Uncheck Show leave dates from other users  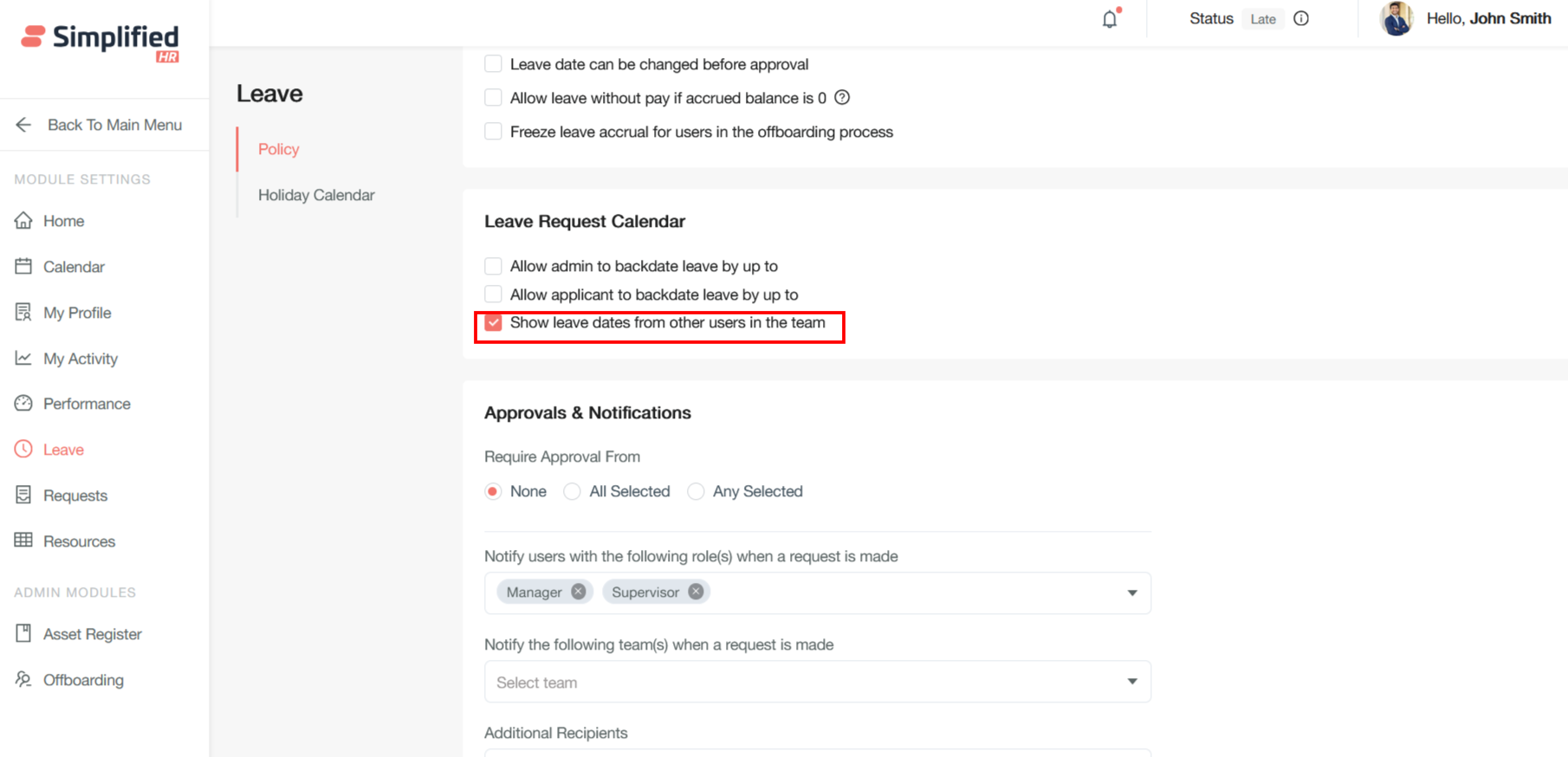[493, 323]
